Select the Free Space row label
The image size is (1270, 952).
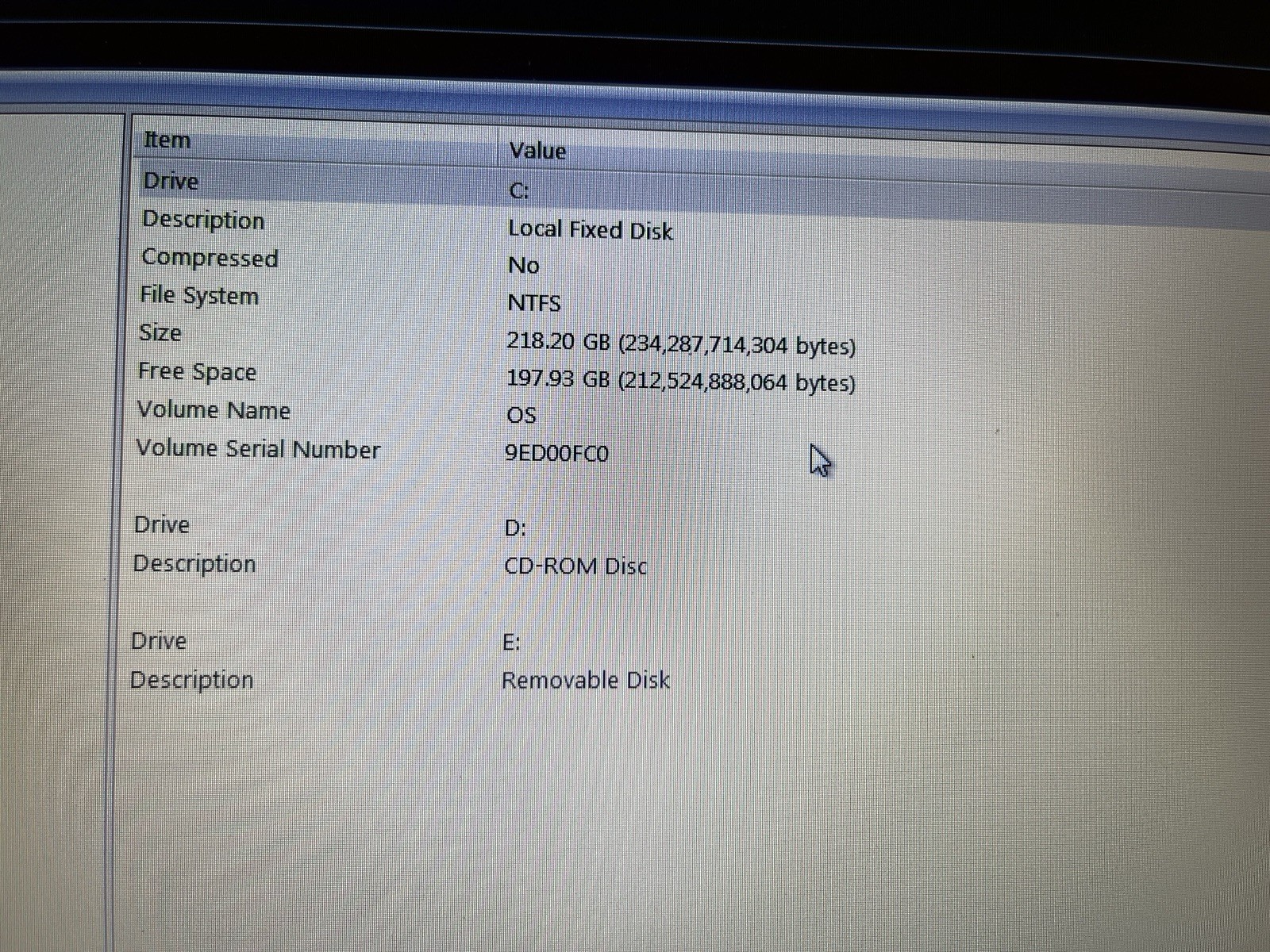(x=197, y=371)
